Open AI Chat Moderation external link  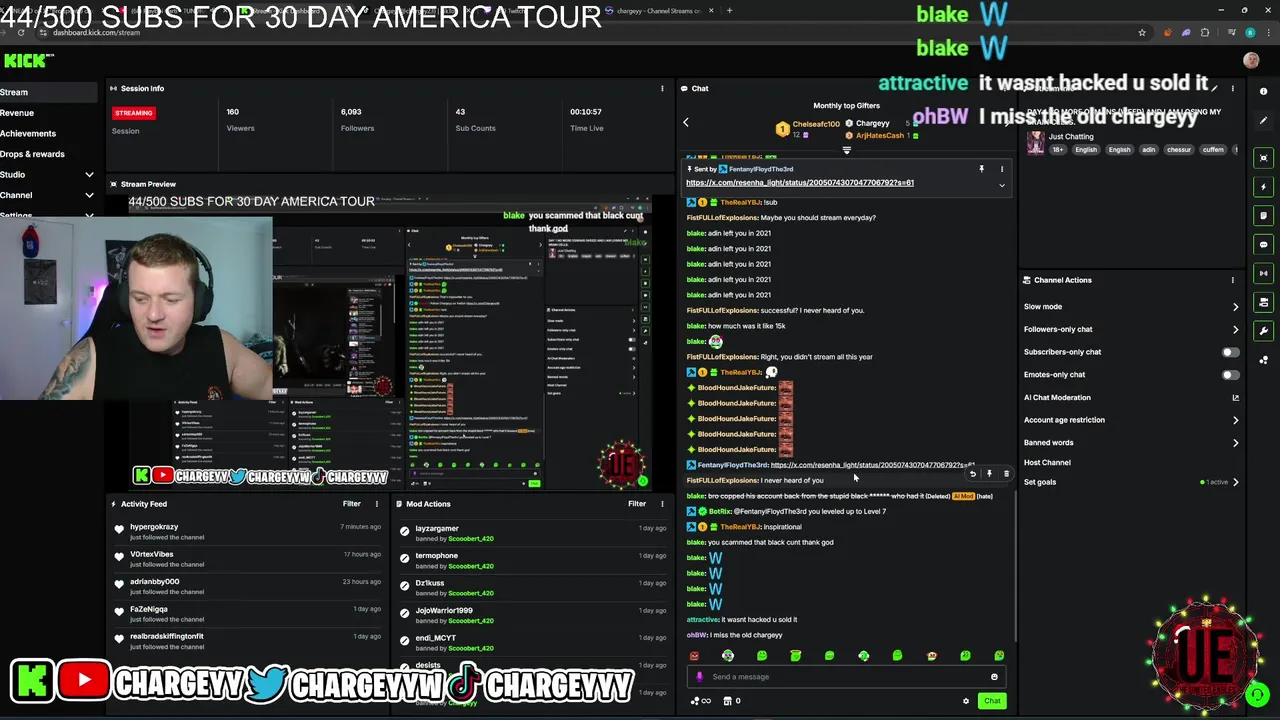coord(1235,398)
